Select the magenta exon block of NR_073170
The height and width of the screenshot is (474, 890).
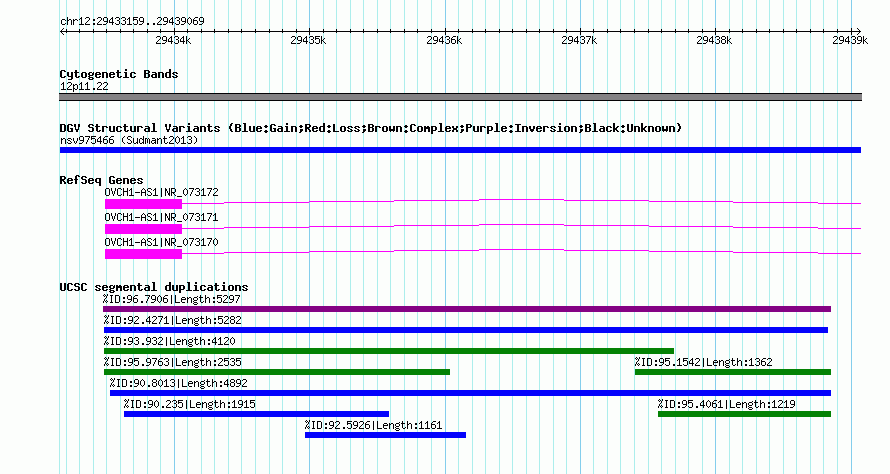point(143,254)
